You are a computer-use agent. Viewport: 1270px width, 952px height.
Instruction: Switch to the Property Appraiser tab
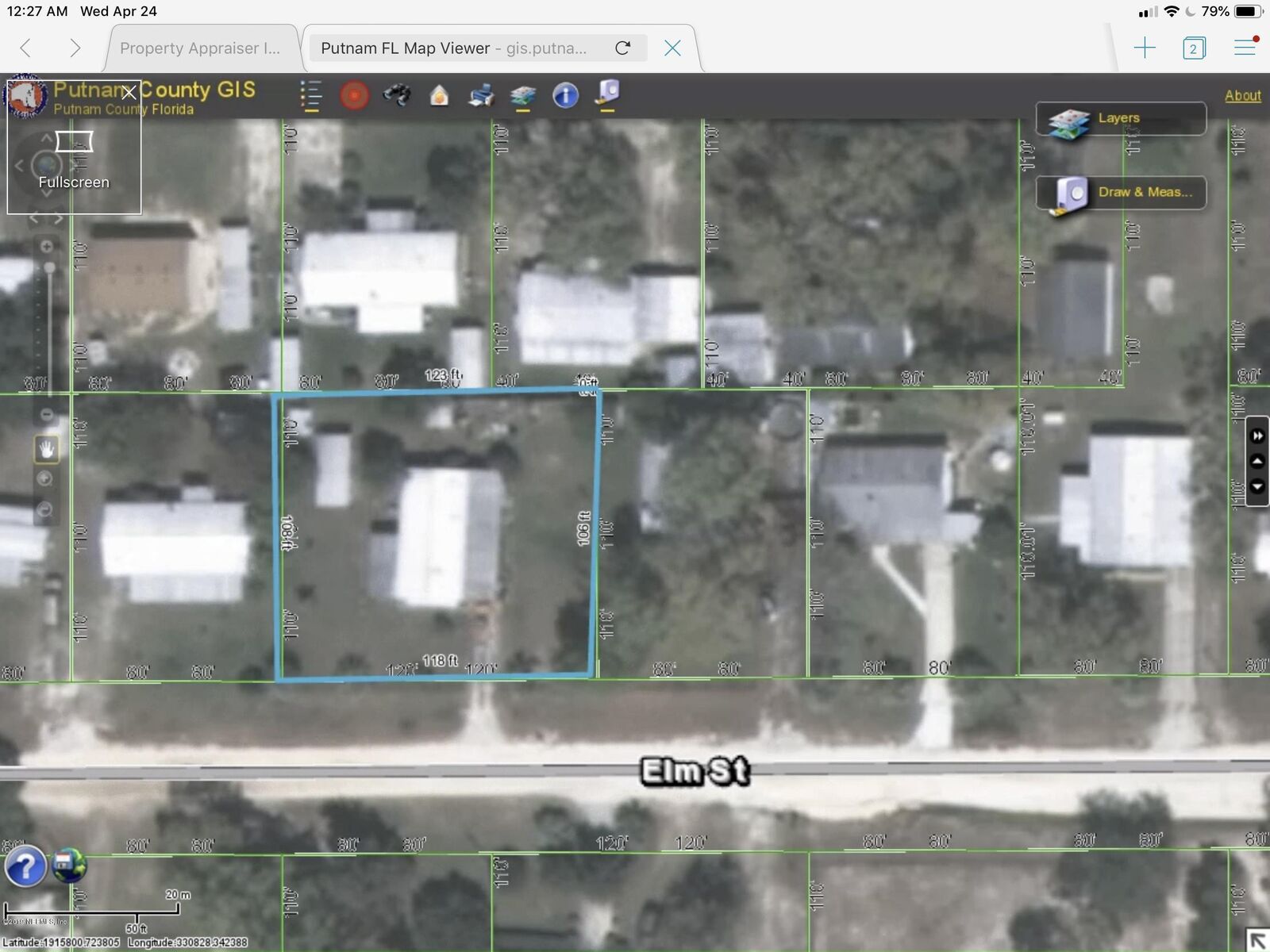pyautogui.click(x=200, y=48)
